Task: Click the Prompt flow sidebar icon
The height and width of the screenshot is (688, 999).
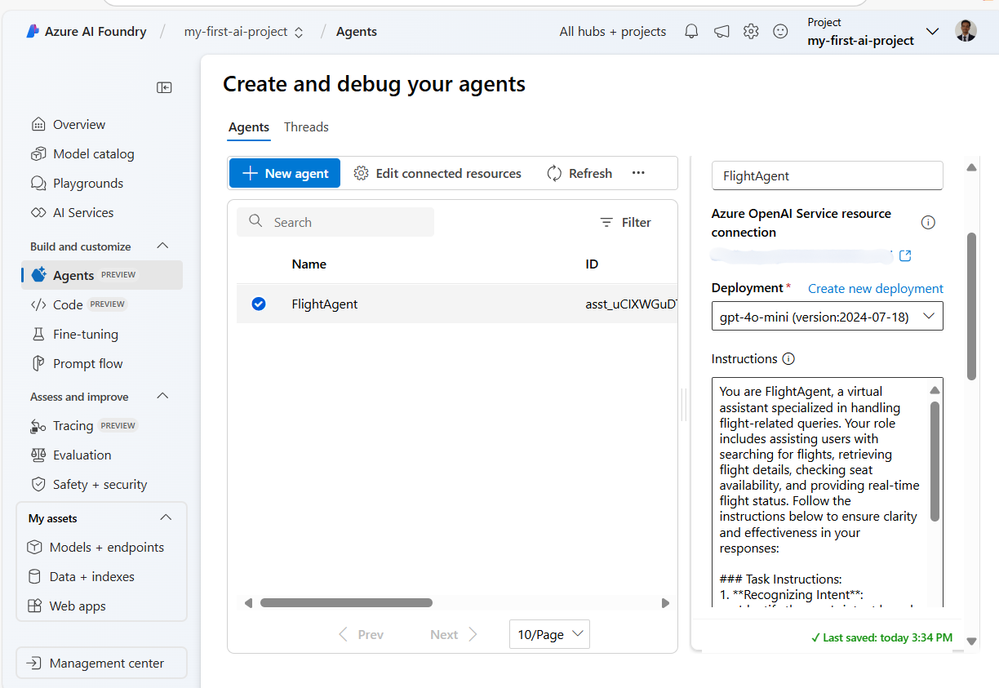Action: [38, 363]
